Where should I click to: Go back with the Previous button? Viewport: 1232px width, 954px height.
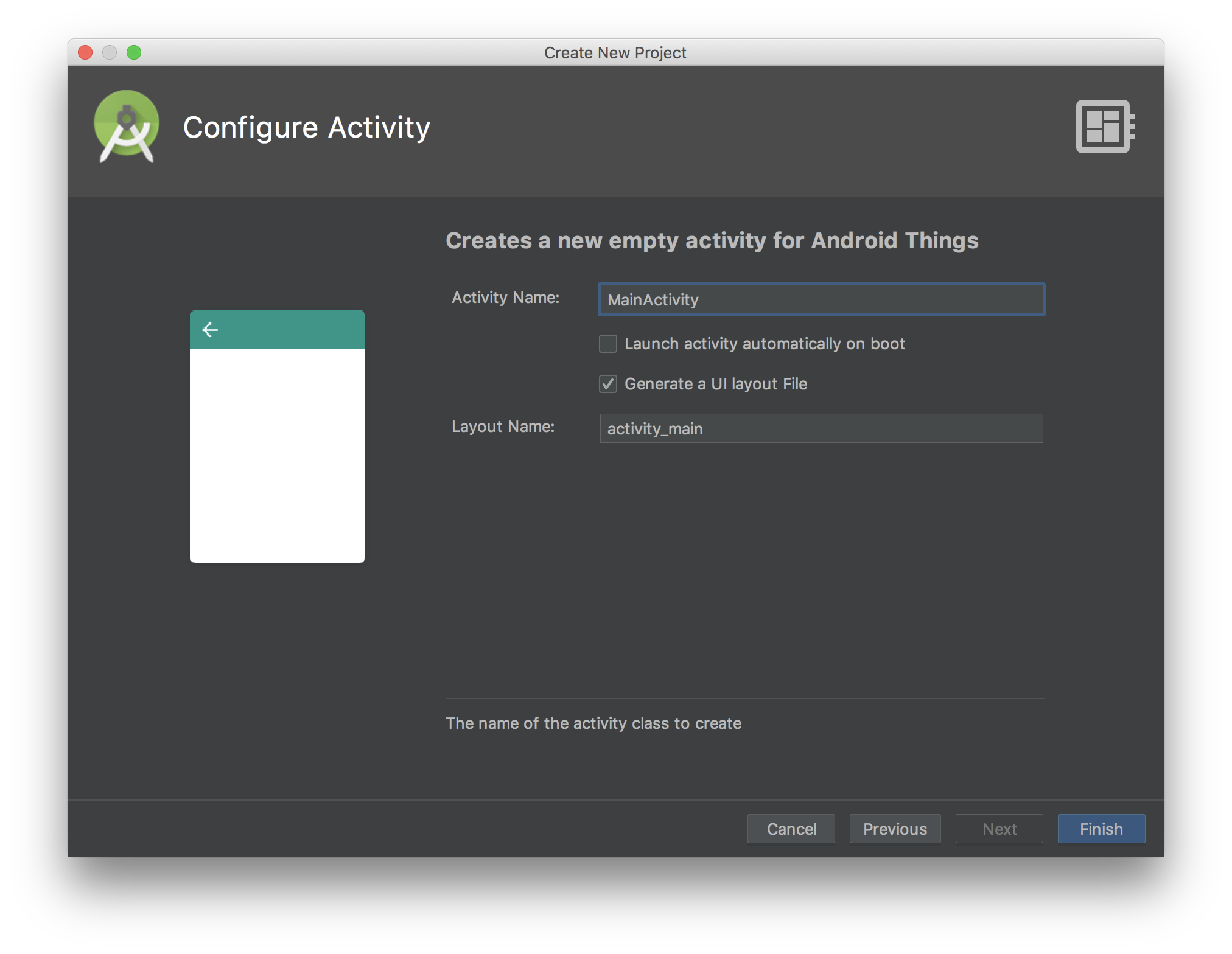[x=895, y=829]
